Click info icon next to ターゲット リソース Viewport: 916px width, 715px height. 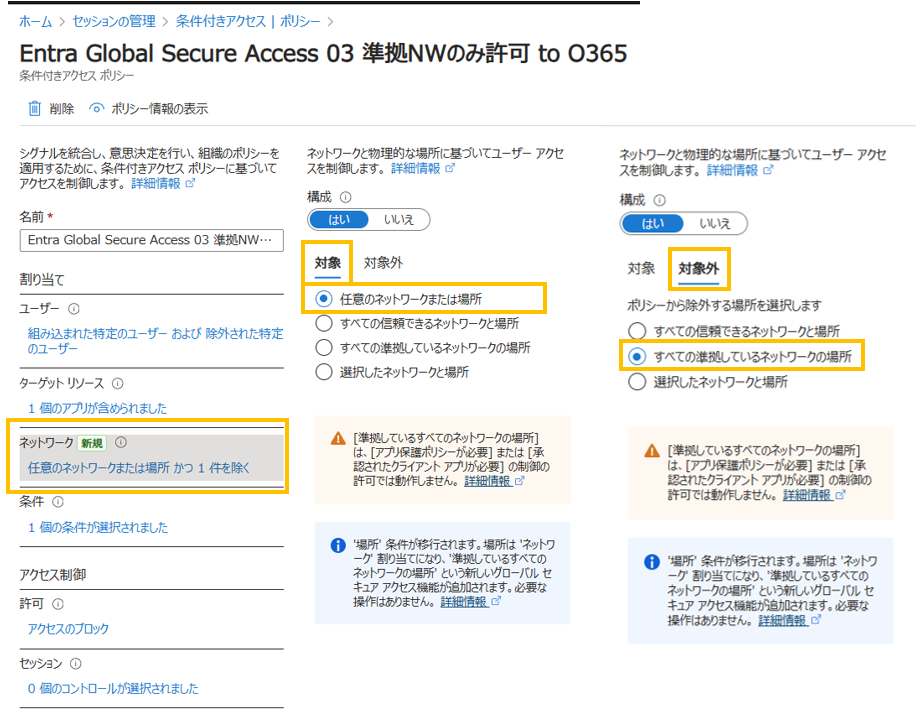tap(117, 383)
